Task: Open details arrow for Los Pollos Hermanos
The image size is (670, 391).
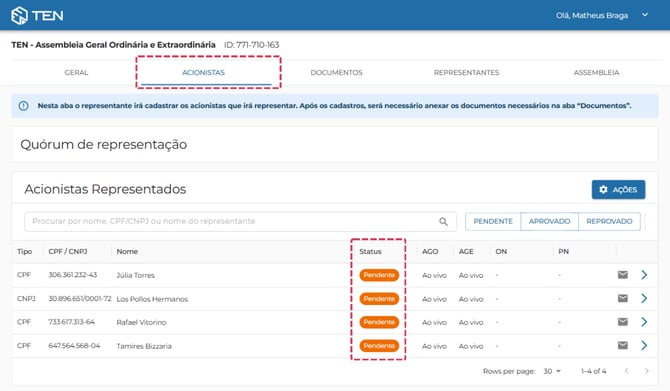Action: [644, 298]
